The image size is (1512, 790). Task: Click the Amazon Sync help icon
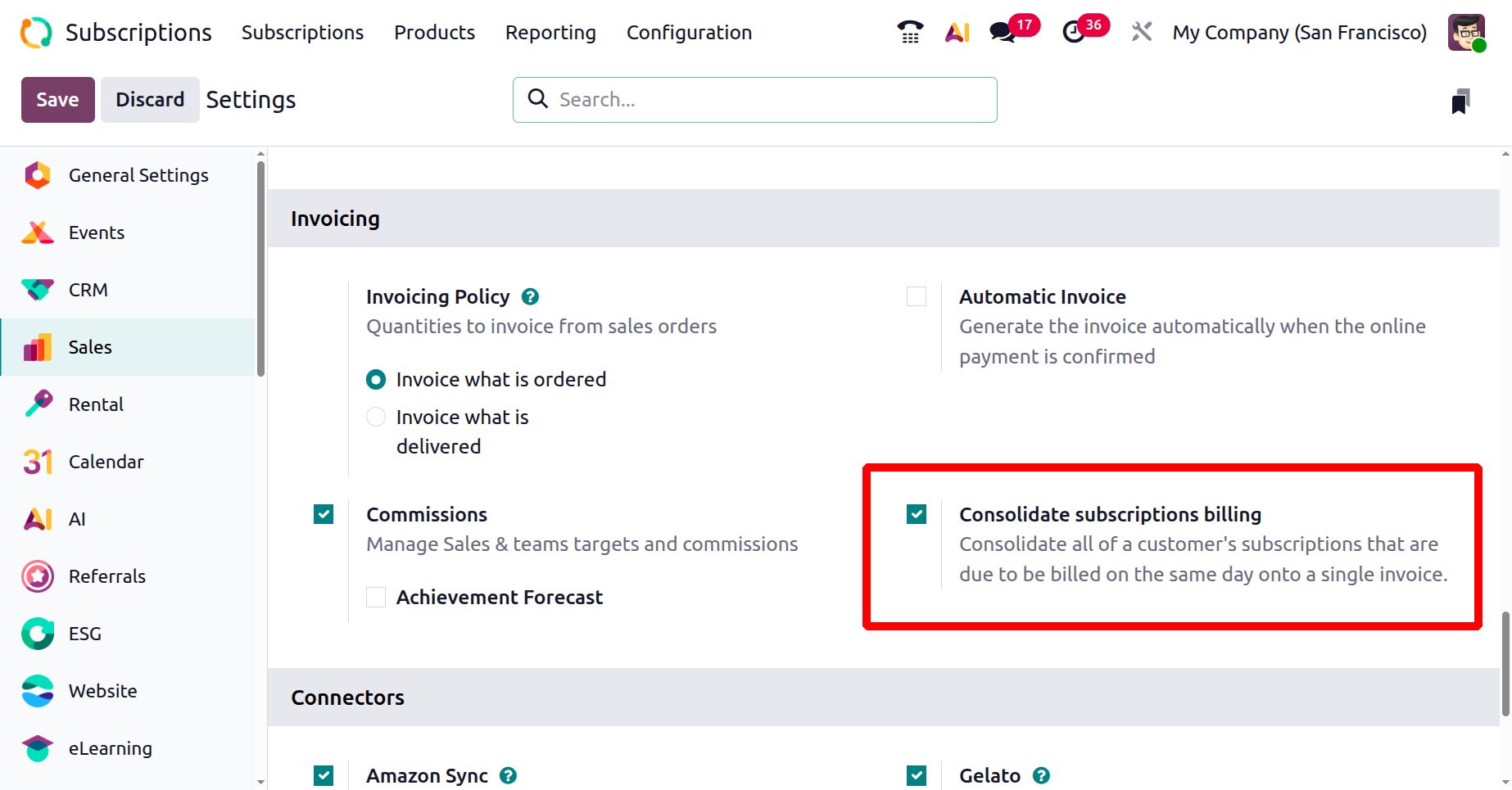coord(509,775)
